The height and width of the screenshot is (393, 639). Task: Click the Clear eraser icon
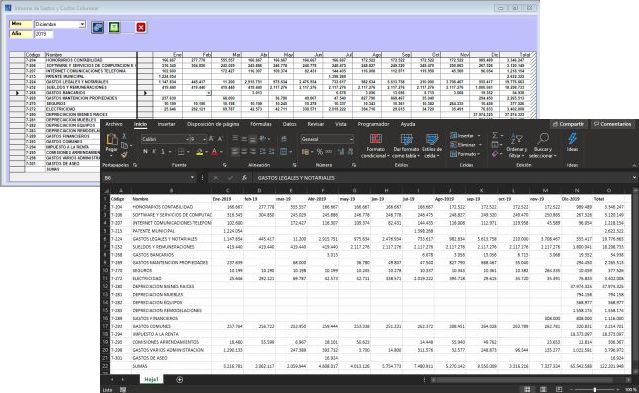[495, 154]
